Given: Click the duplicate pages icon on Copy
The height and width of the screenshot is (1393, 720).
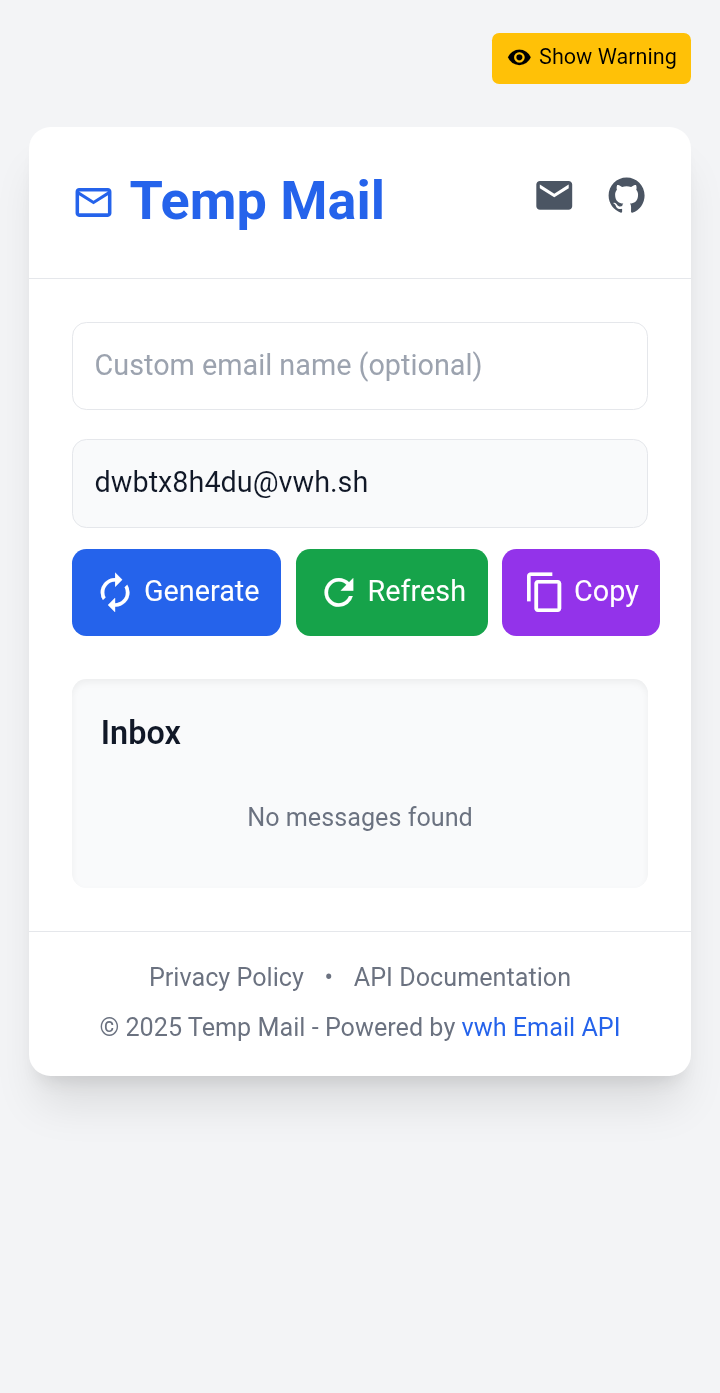Looking at the screenshot, I should 544,592.
